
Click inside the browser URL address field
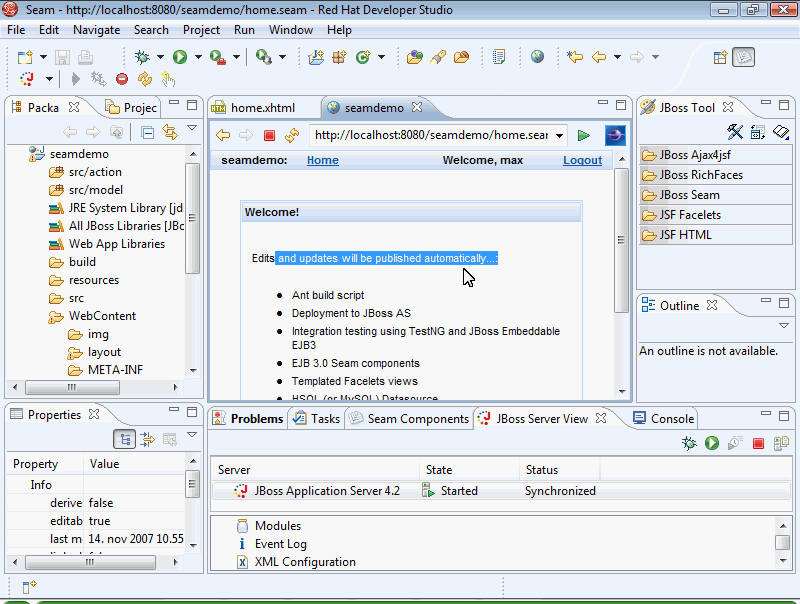coord(432,135)
